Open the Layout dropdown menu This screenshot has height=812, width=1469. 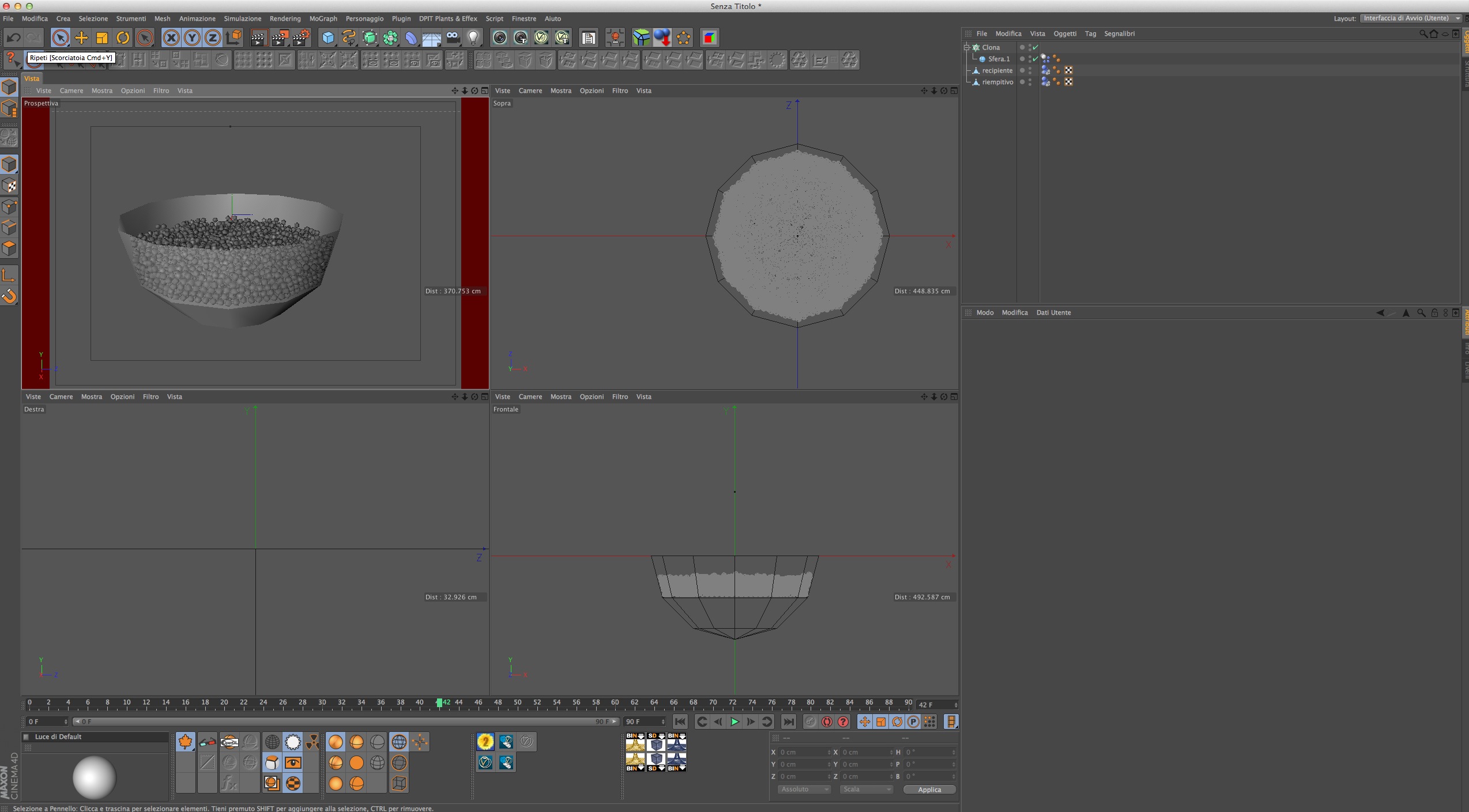point(1410,18)
